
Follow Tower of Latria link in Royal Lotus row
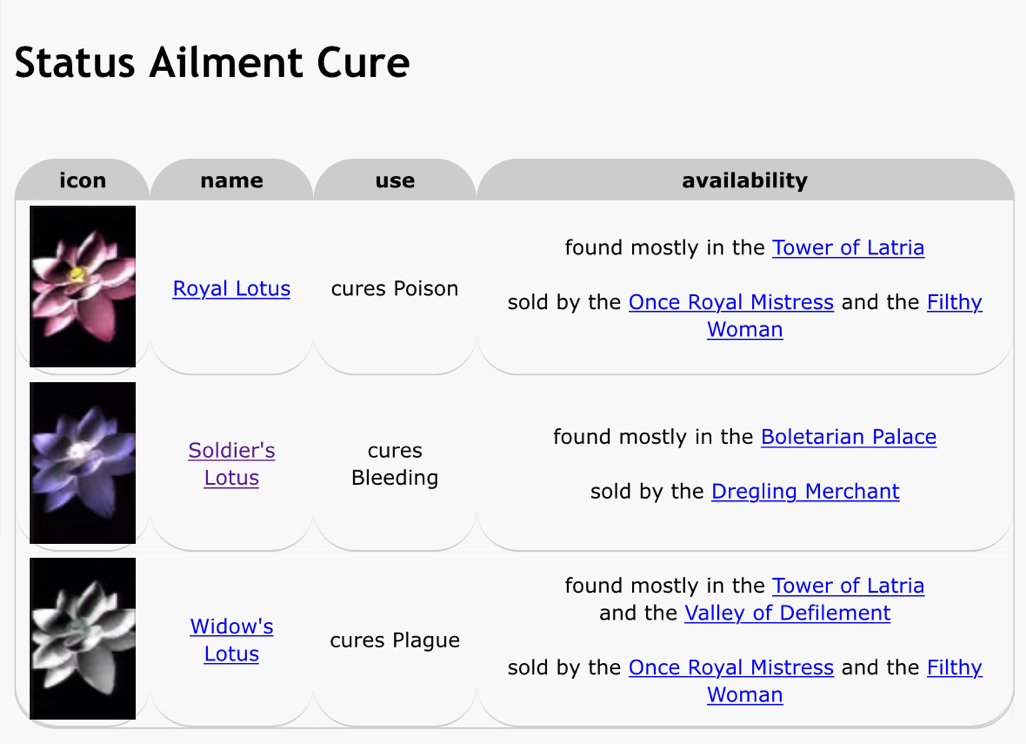click(848, 248)
